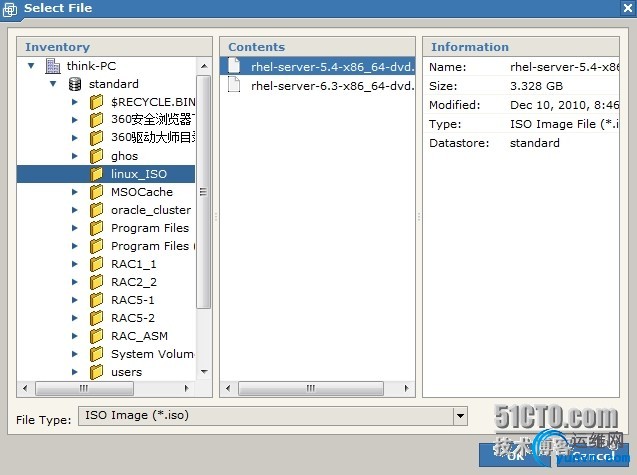637x475 pixels.
Task: Click the oracle_cluster folder icon
Action: tap(96, 210)
